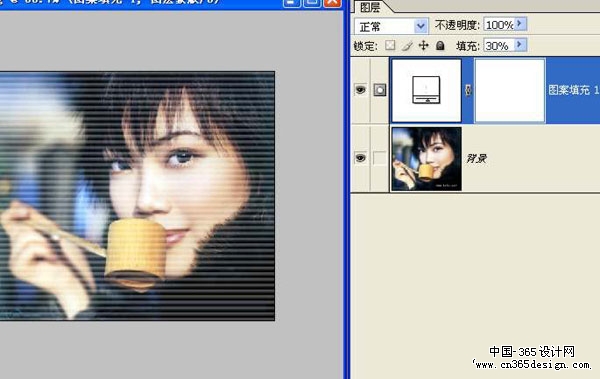Click the 不透明度 100% input field

(499, 25)
